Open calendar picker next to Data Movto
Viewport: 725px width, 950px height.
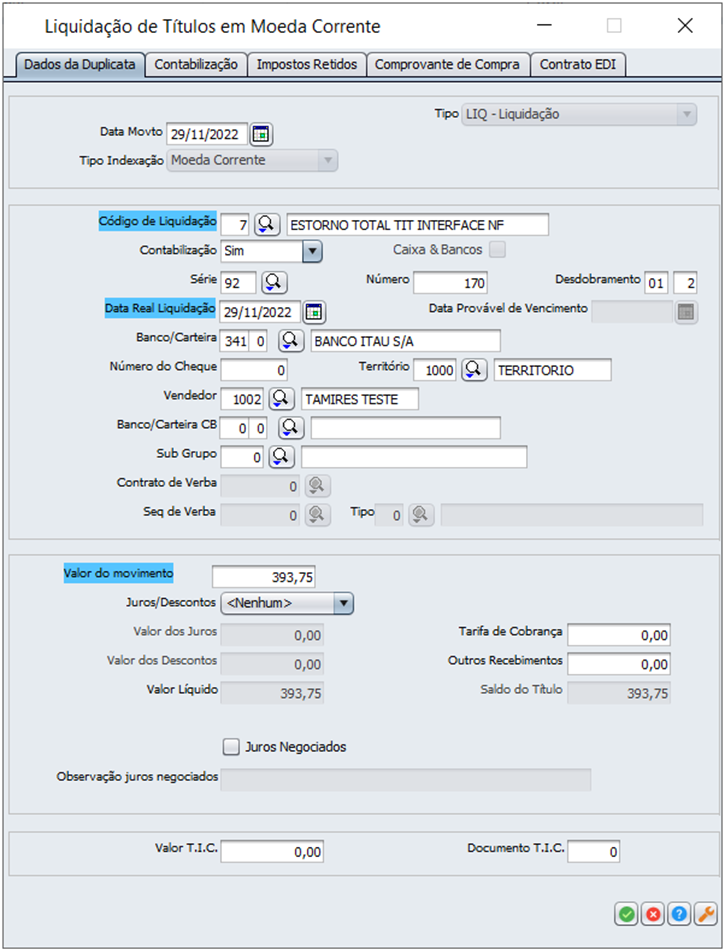pos(261,135)
